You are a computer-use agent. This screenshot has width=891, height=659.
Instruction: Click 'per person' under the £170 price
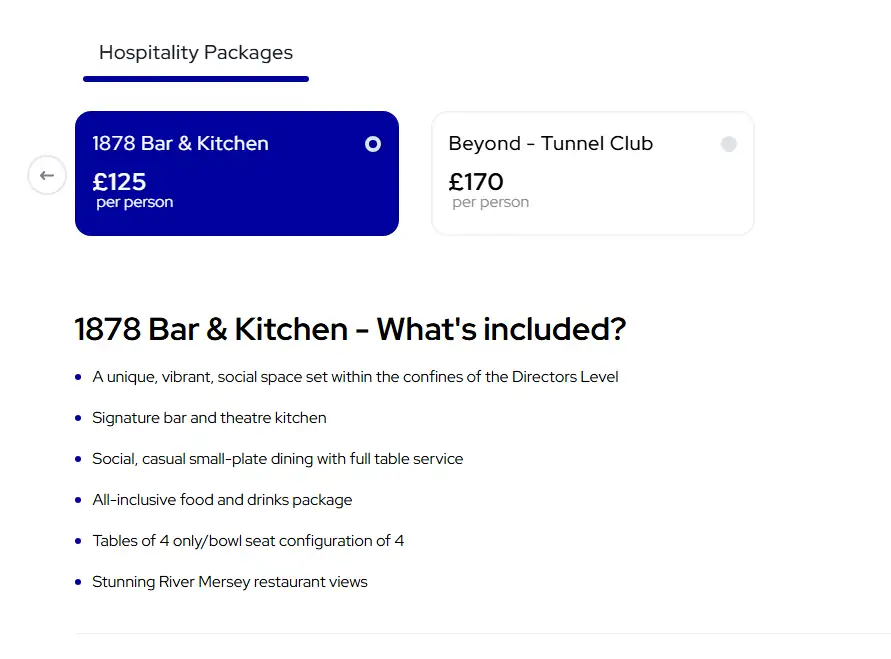pyautogui.click(x=491, y=203)
